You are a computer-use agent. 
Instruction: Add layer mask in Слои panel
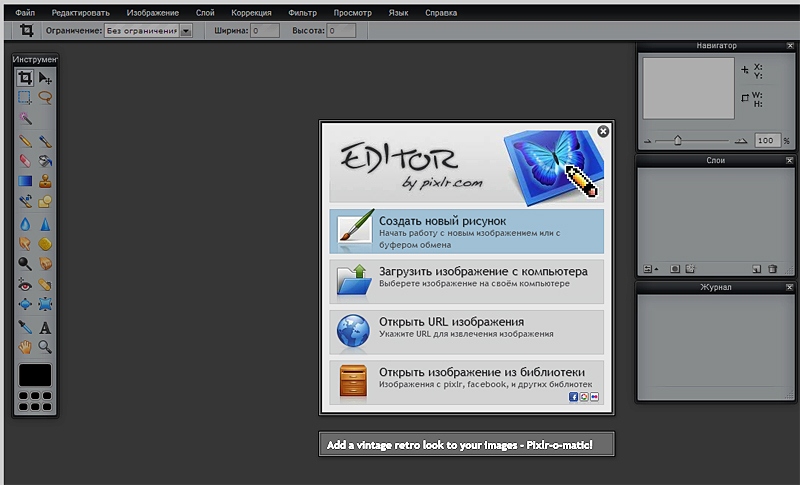(674, 269)
